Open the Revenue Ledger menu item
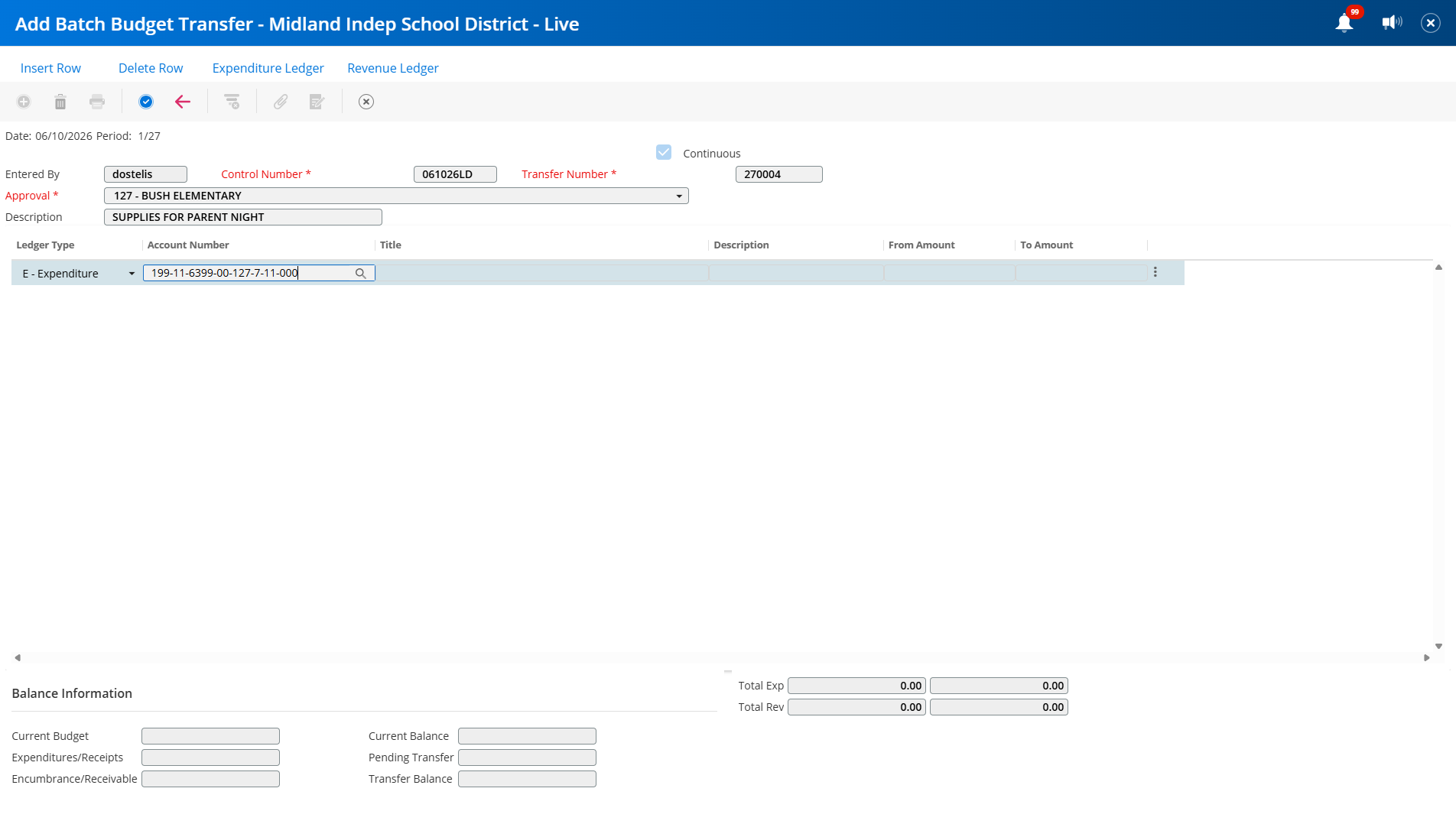 coord(393,68)
